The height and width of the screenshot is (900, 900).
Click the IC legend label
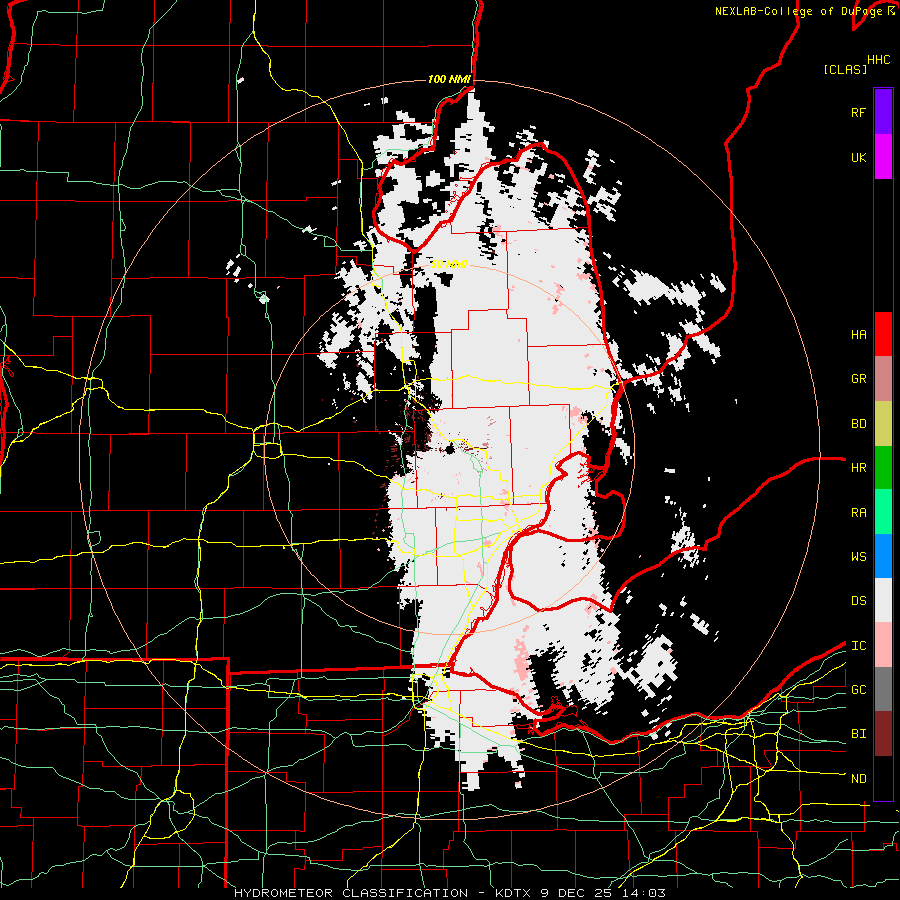[x=858, y=646]
